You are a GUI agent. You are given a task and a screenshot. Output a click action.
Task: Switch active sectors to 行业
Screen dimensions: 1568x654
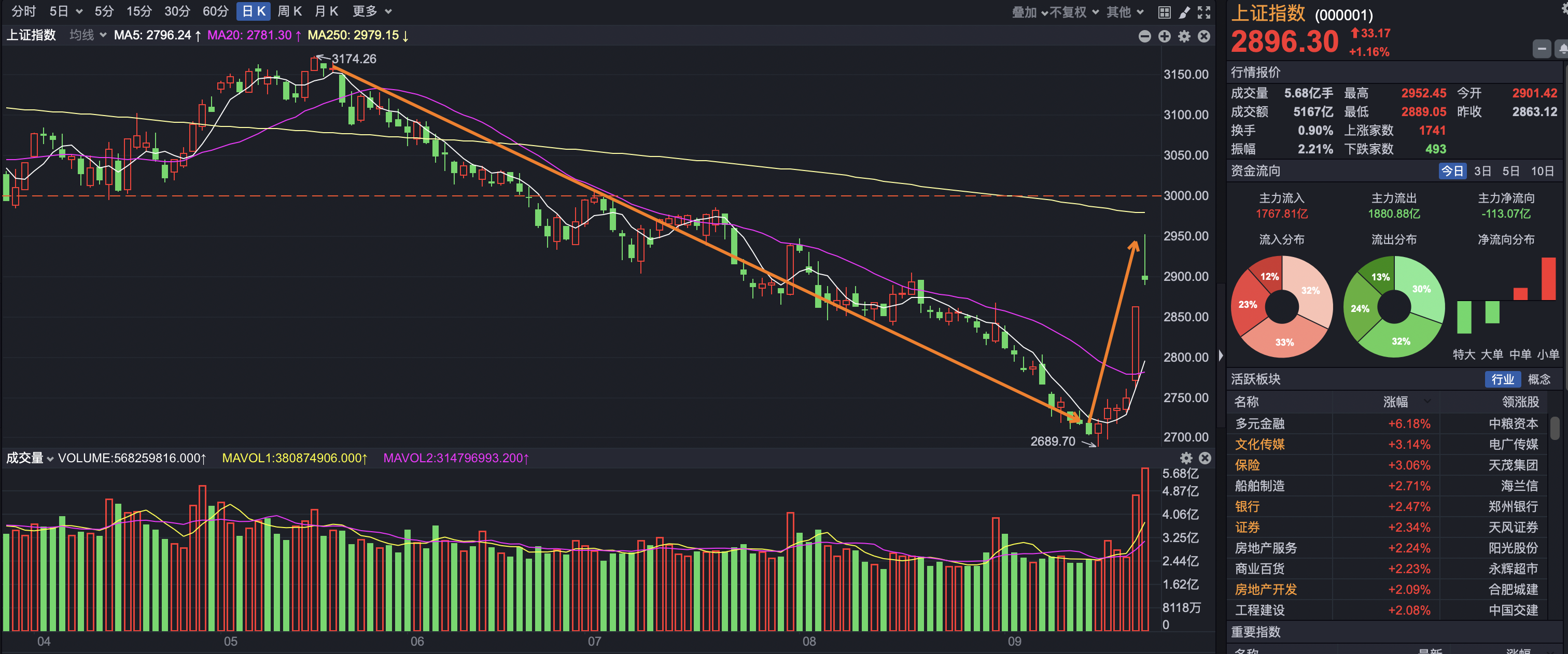[1502, 380]
